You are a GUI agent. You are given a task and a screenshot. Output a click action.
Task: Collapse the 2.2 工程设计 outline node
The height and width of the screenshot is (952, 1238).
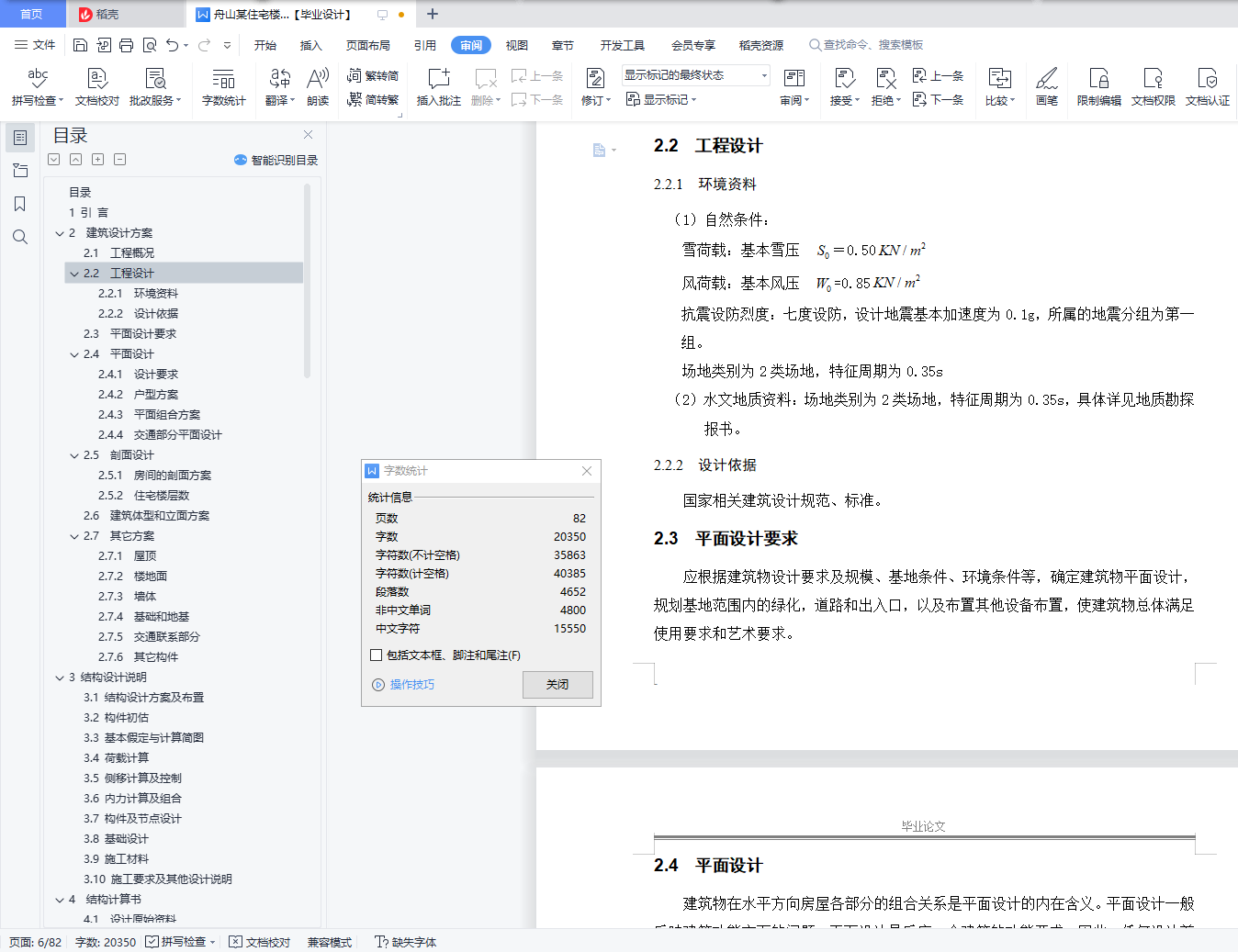click(x=74, y=274)
